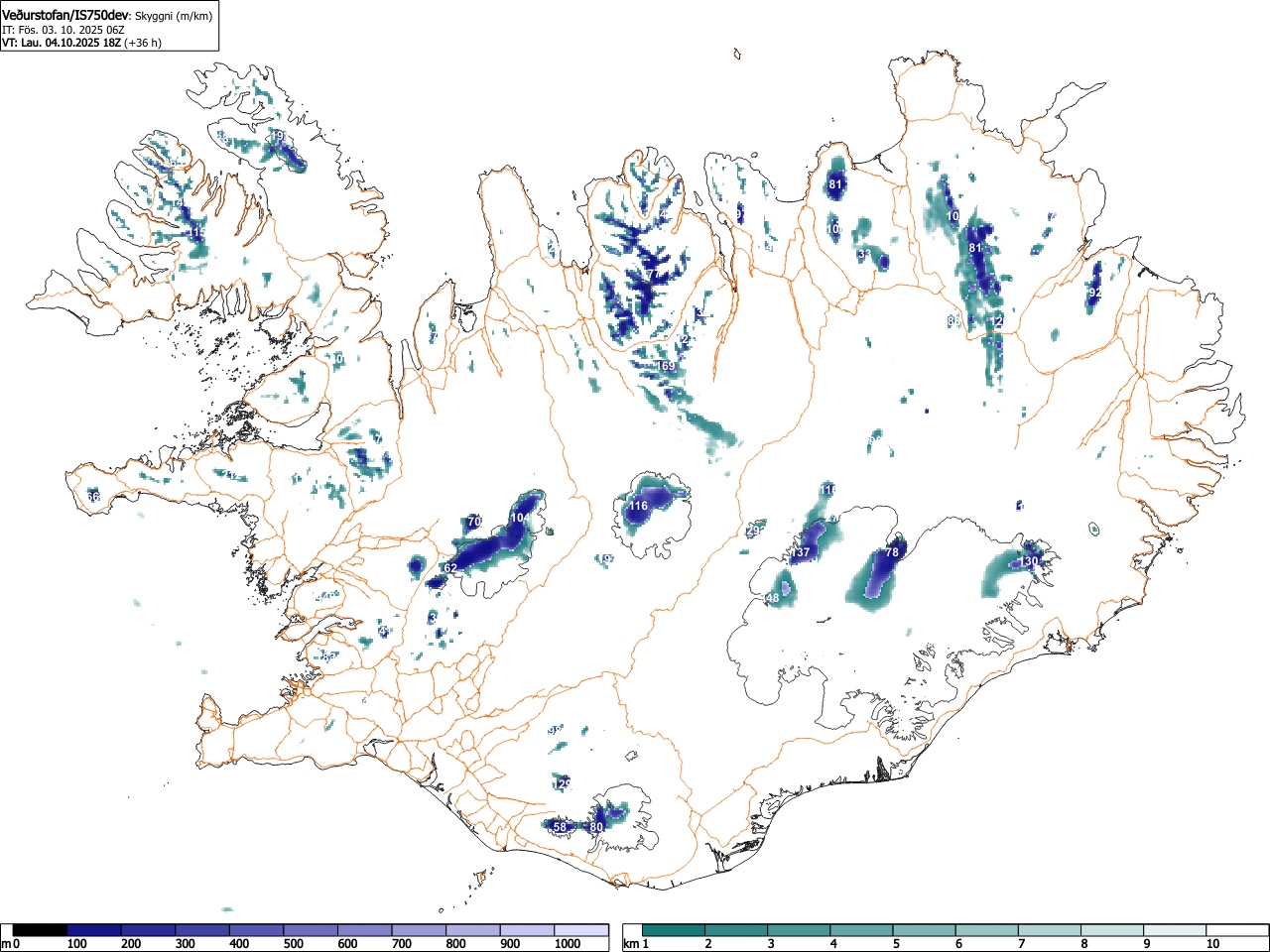The image size is (1270, 952).
Task: Click the map value label '66'
Action: (93, 497)
